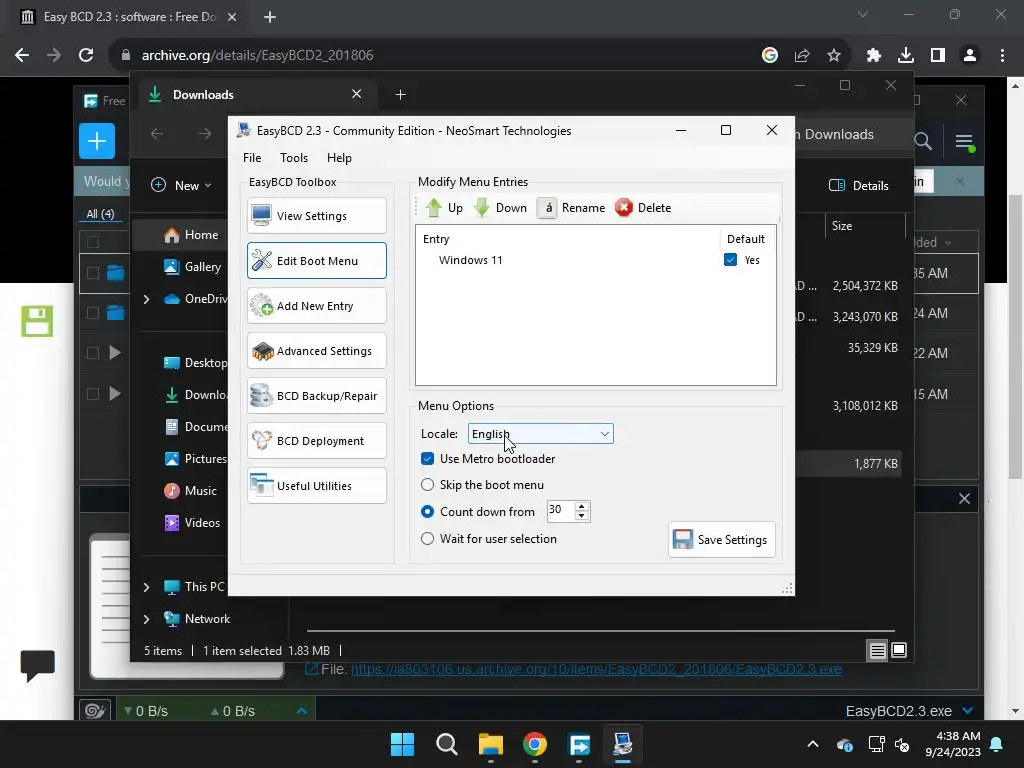Image resolution: width=1024 pixels, height=768 pixels.
Task: Open Home in Explorer sidebar
Action: [191, 234]
